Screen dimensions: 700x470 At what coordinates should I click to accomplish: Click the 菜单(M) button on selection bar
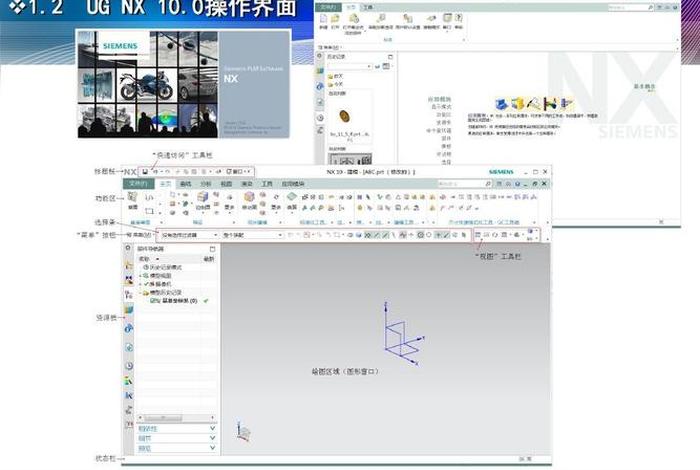pos(139,235)
